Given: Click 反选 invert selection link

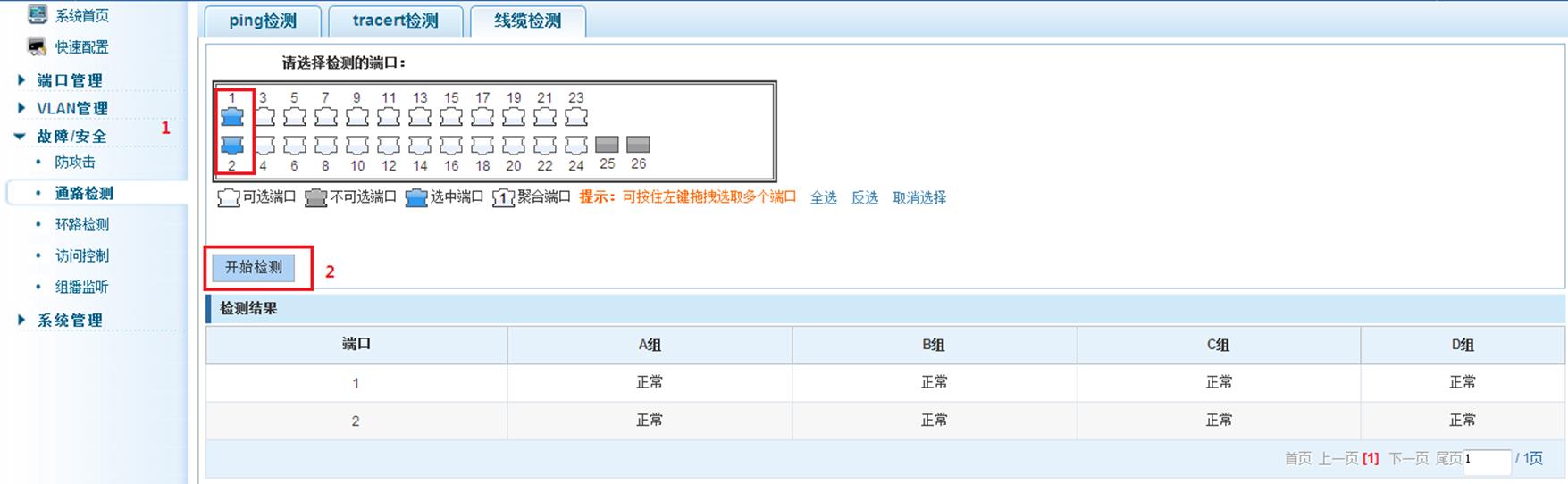Looking at the screenshot, I should click(865, 197).
